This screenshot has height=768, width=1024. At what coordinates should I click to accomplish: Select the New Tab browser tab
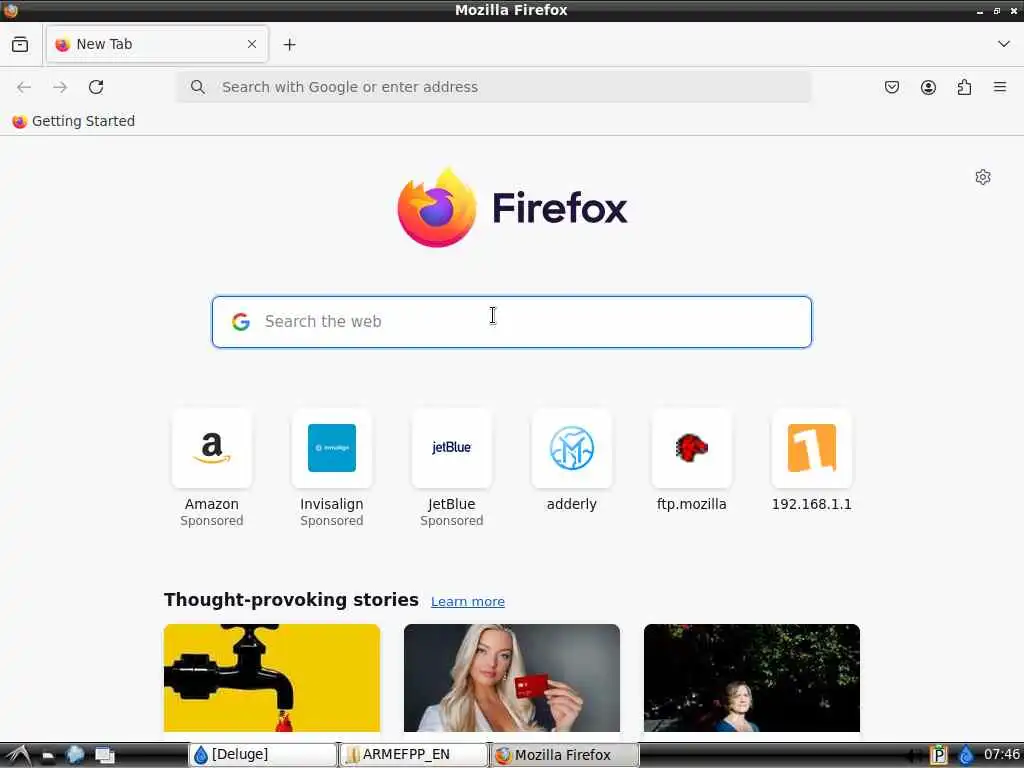pyautogui.click(x=157, y=44)
